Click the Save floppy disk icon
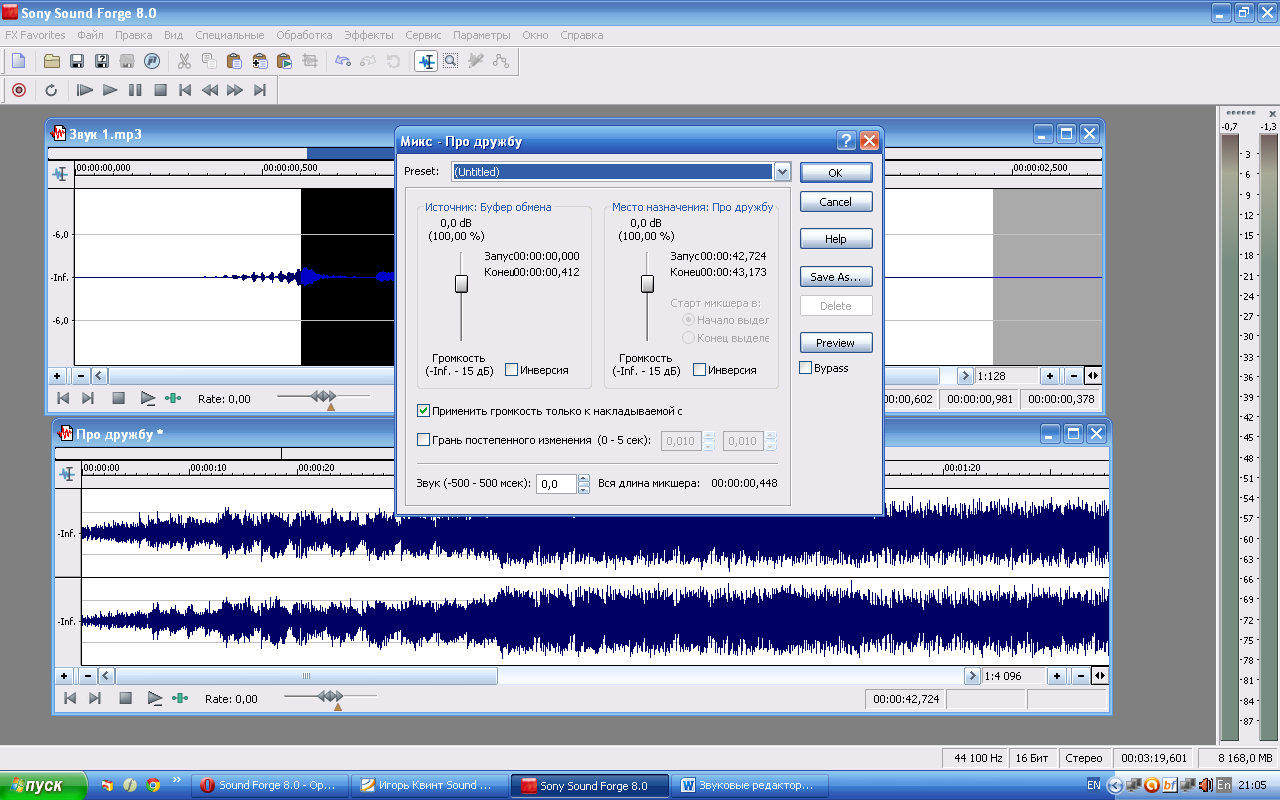Viewport: 1280px width, 800px height. 77,61
